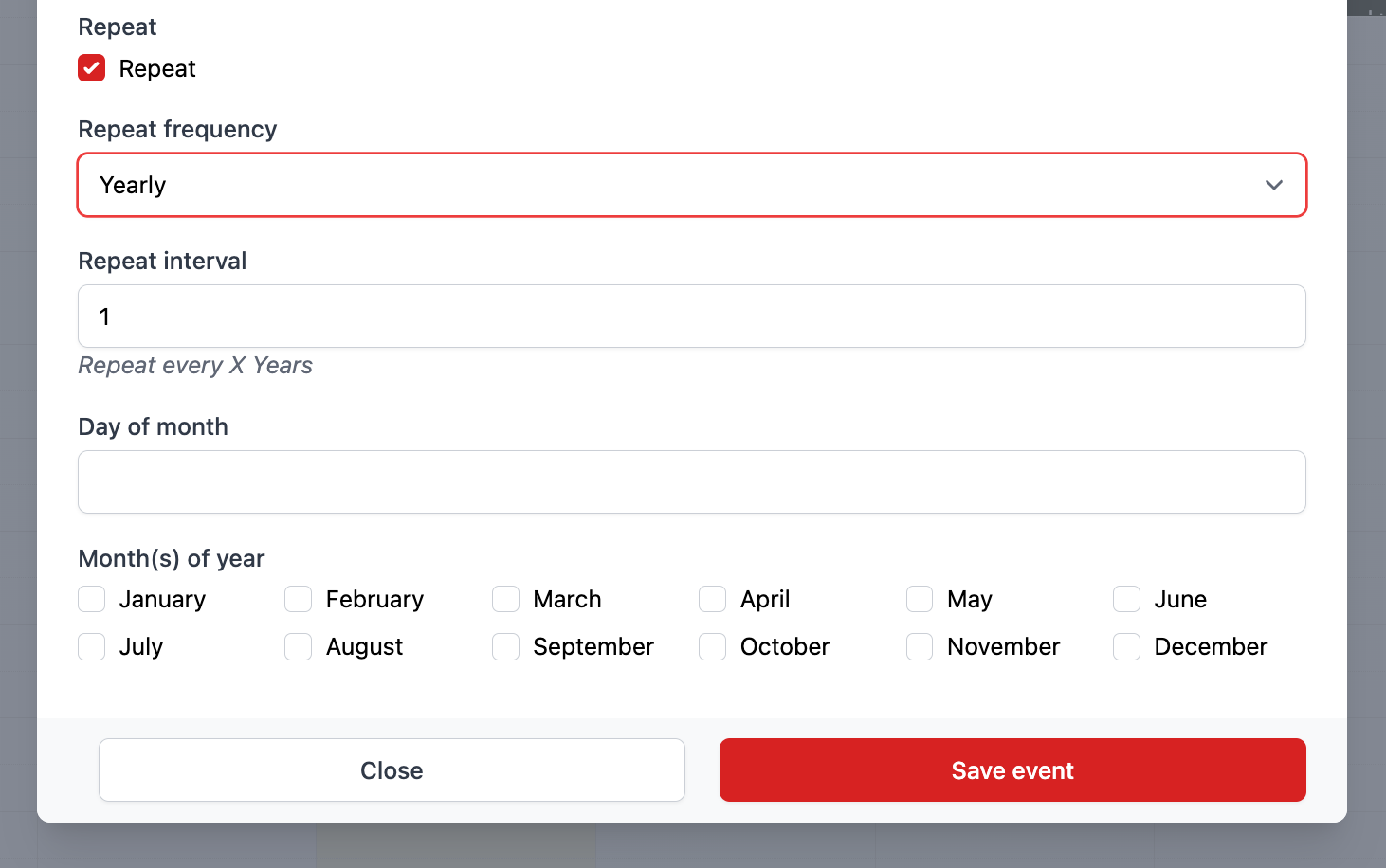
Task: Check the August month box
Action: tap(299, 646)
